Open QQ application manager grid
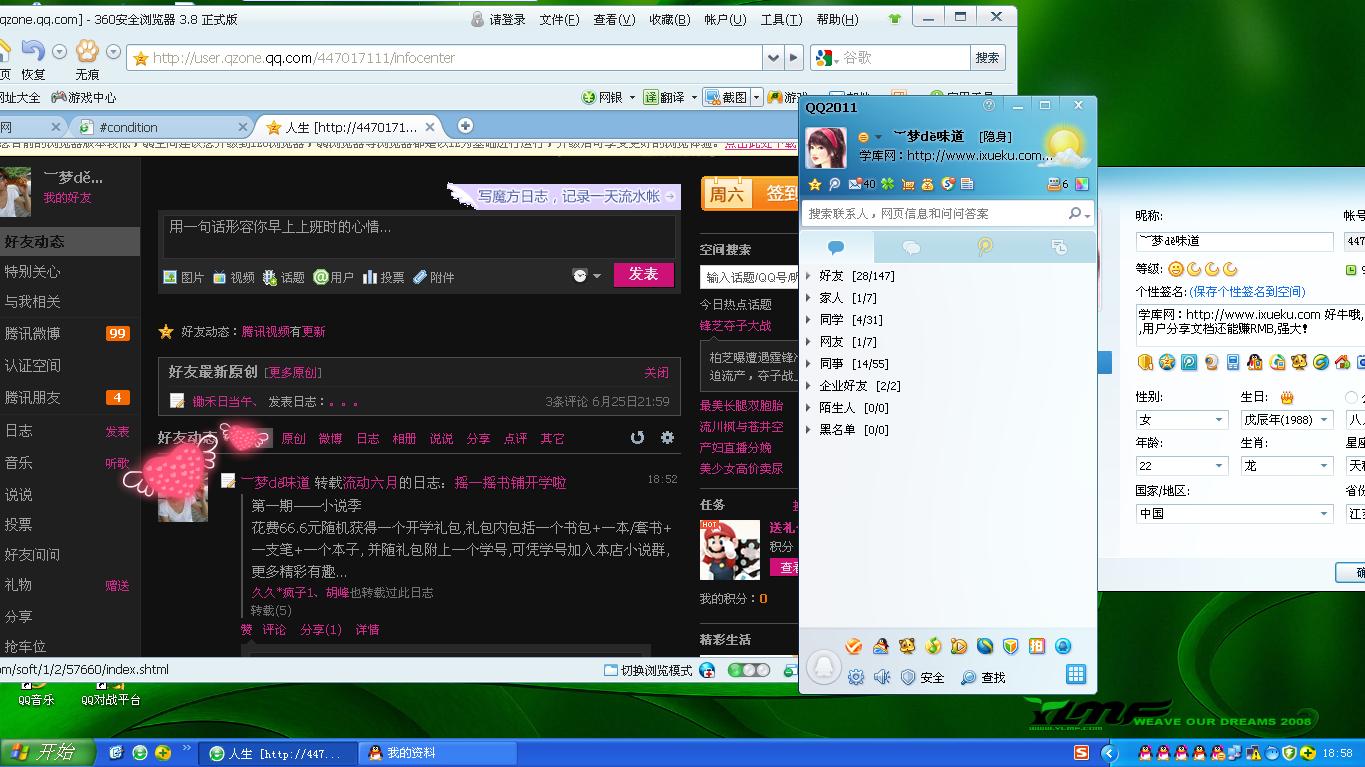Viewport: 1365px width, 767px height. pyautogui.click(x=1076, y=674)
